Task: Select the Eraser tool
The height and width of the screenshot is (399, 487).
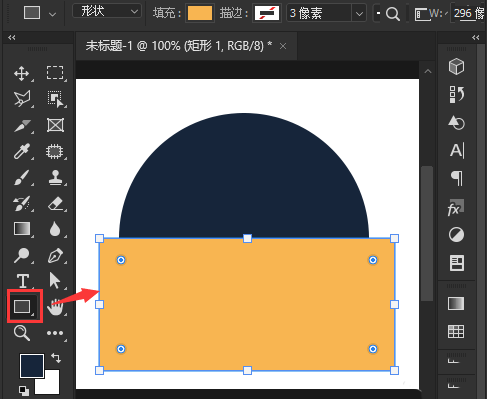Action: (x=55, y=203)
